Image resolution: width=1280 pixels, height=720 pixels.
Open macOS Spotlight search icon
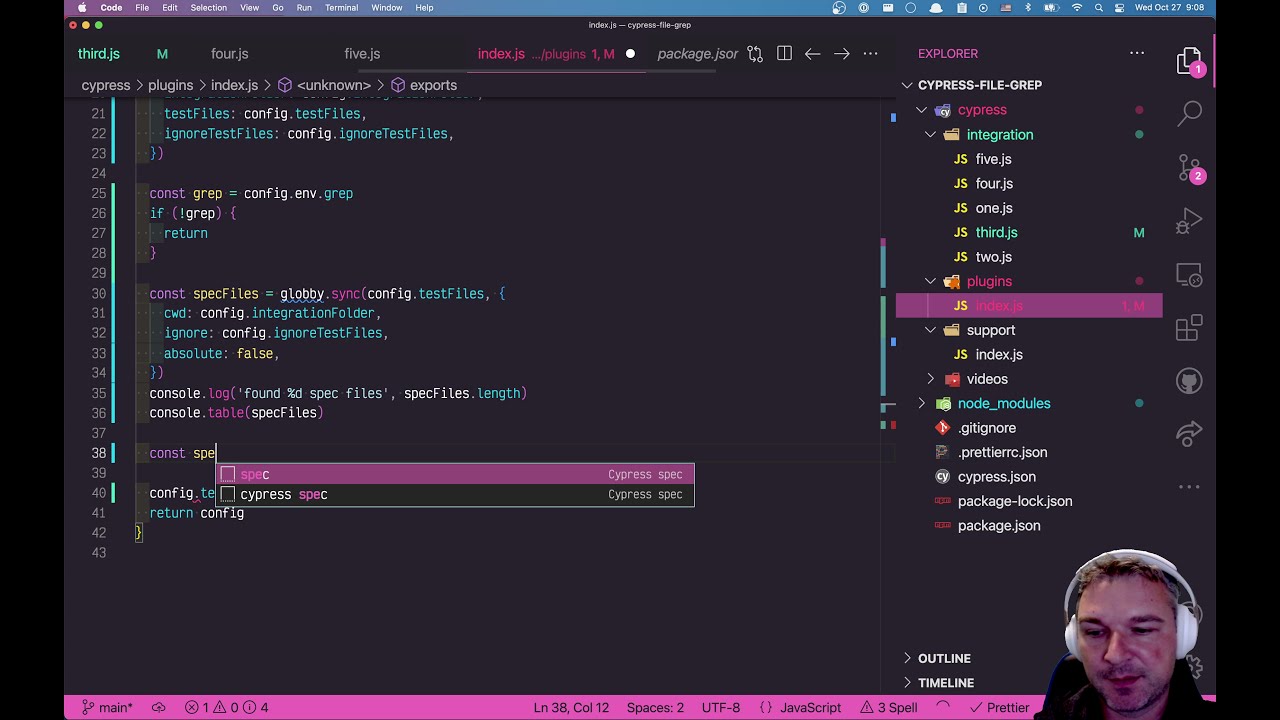[1099, 8]
